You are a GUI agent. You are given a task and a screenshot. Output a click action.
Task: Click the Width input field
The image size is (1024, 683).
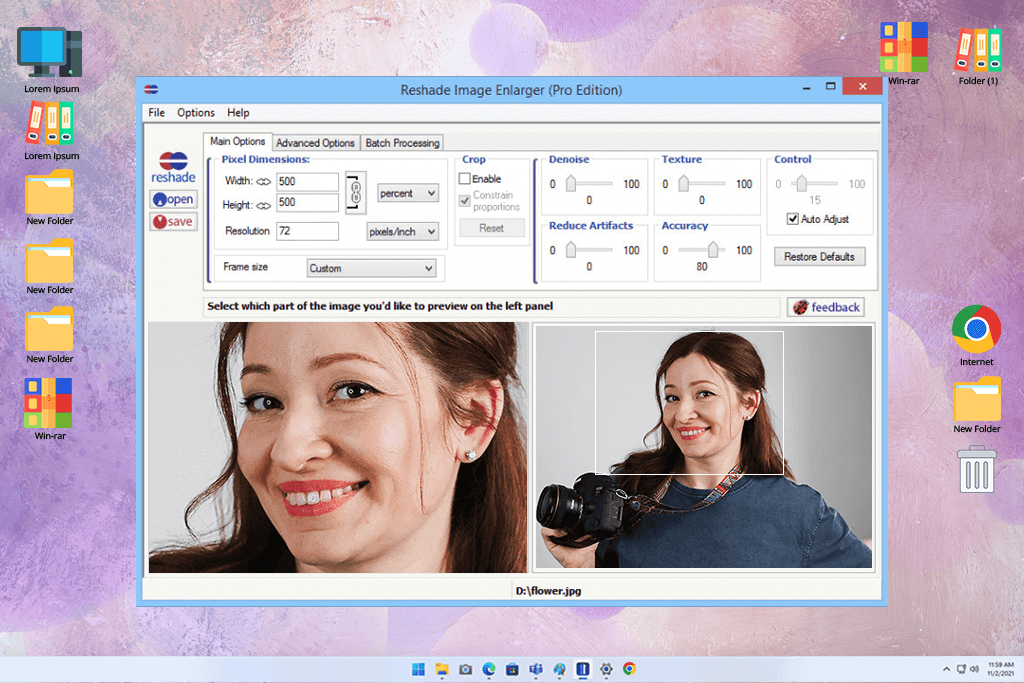(x=307, y=182)
